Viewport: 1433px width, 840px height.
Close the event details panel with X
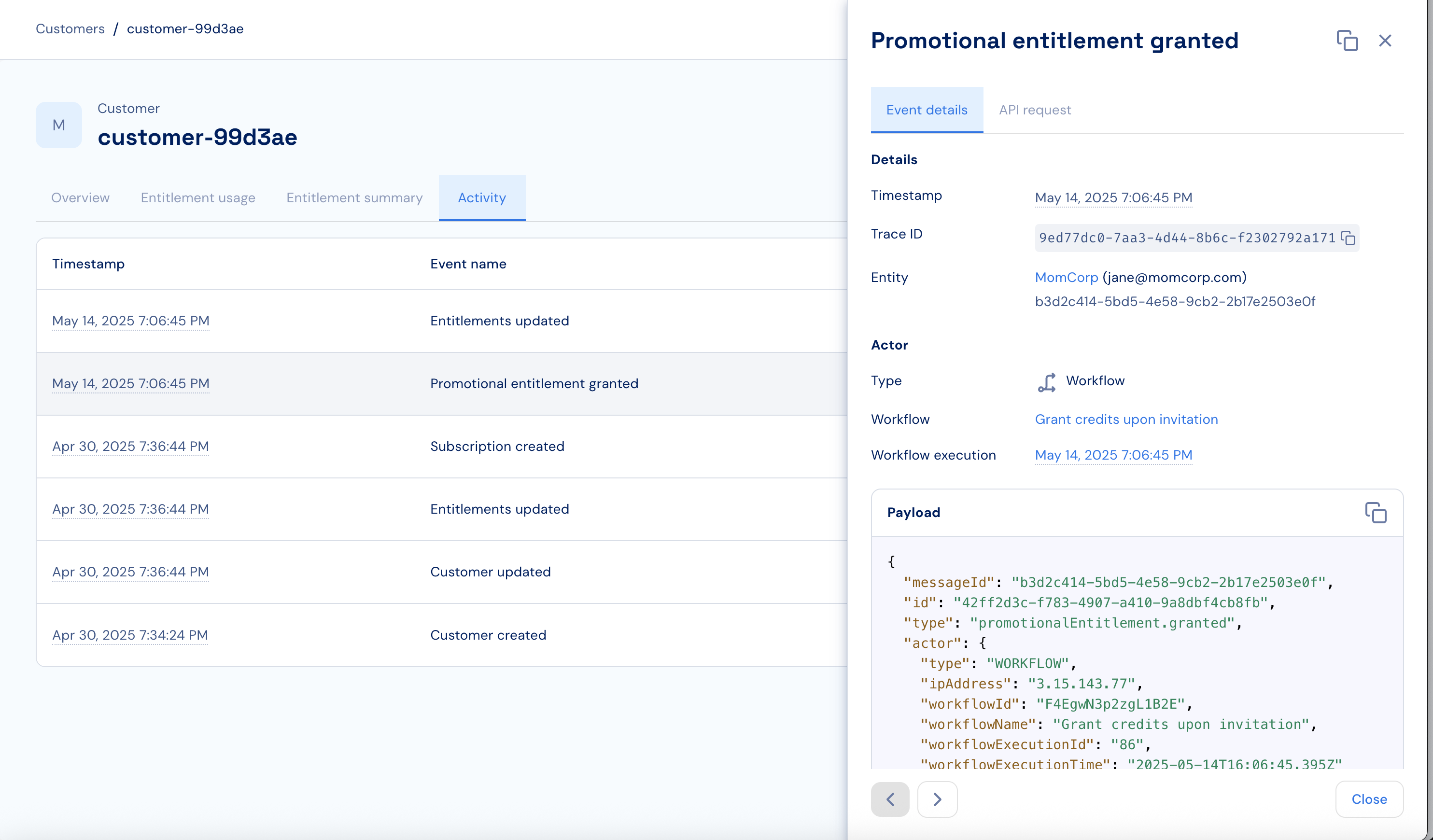tap(1385, 41)
